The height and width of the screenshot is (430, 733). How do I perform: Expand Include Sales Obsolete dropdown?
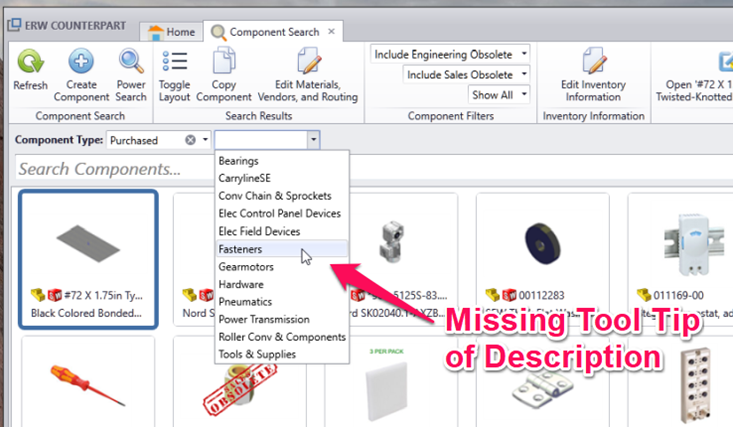[x=525, y=74]
